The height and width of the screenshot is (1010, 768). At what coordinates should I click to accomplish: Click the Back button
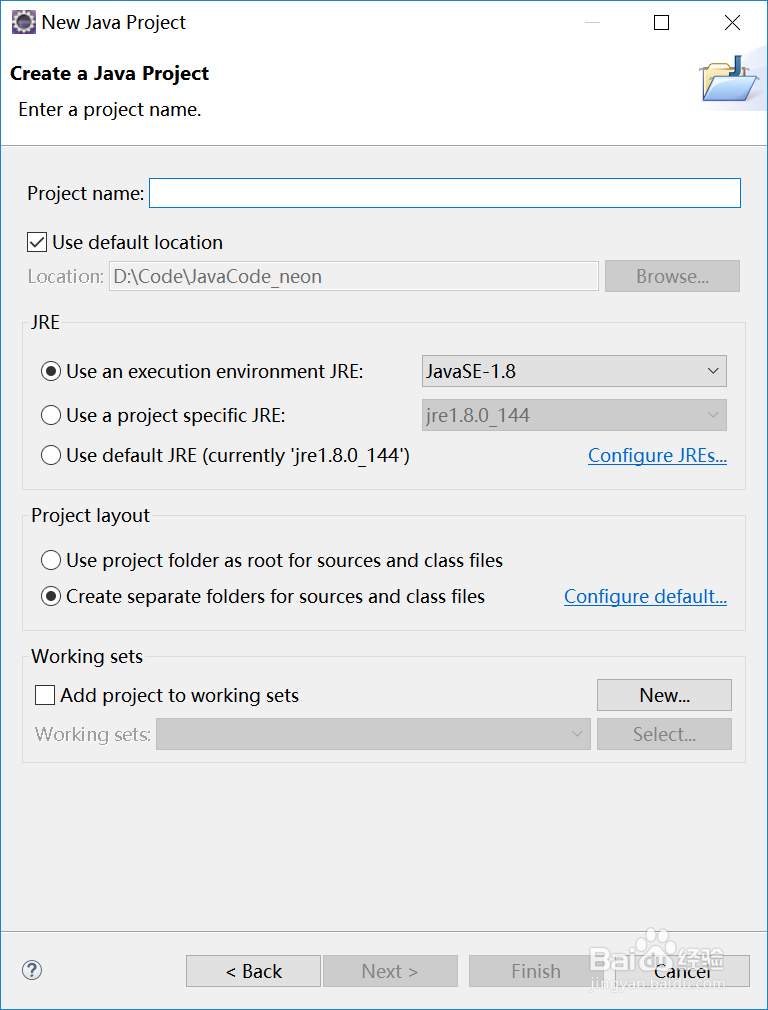[253, 971]
